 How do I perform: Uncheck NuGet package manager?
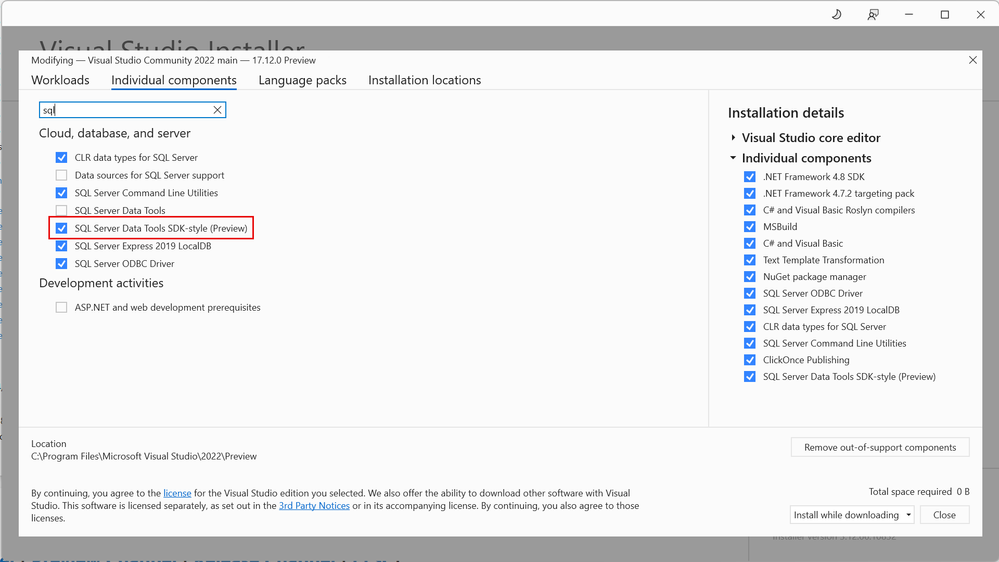click(750, 277)
